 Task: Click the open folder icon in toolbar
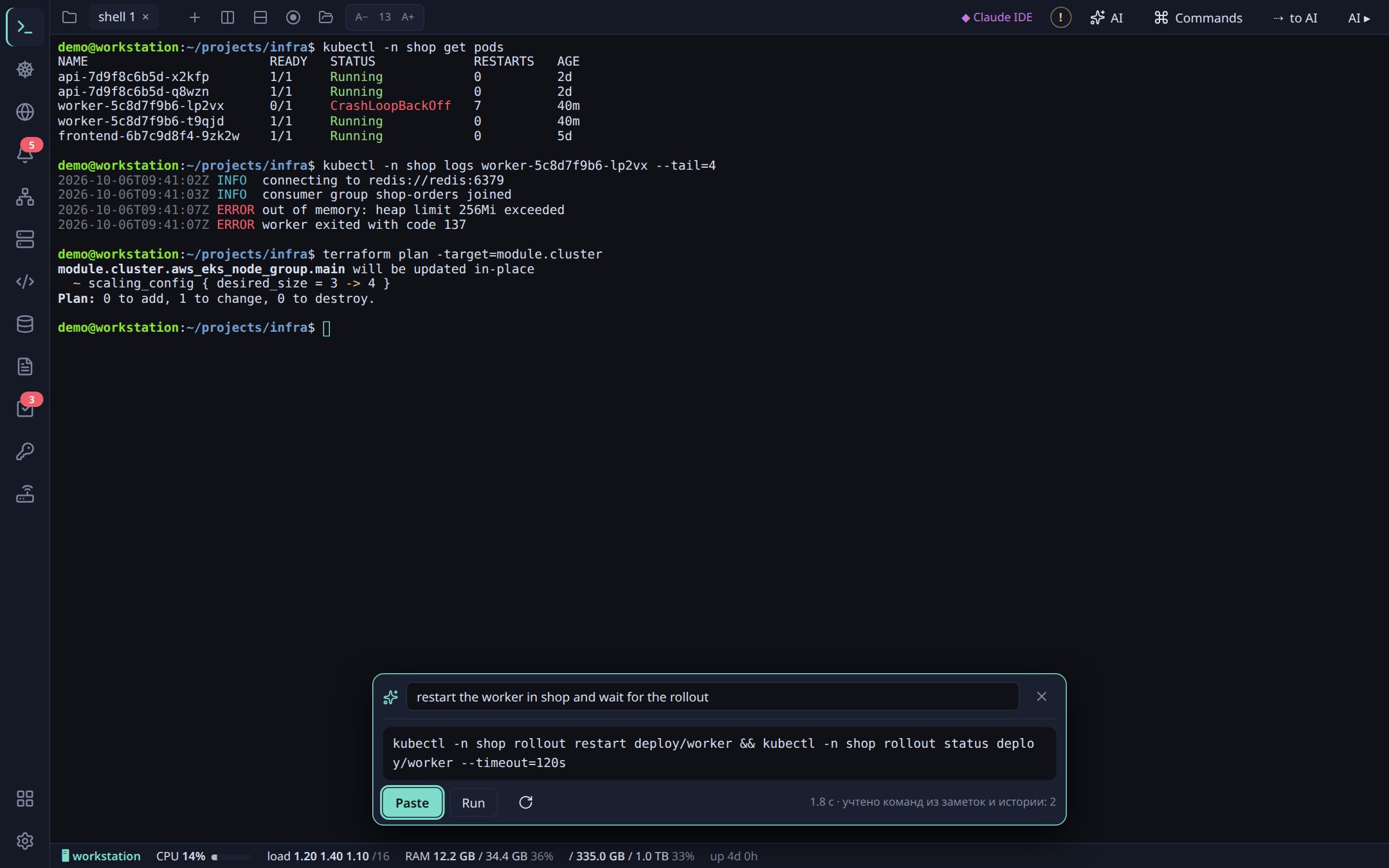tap(326, 17)
